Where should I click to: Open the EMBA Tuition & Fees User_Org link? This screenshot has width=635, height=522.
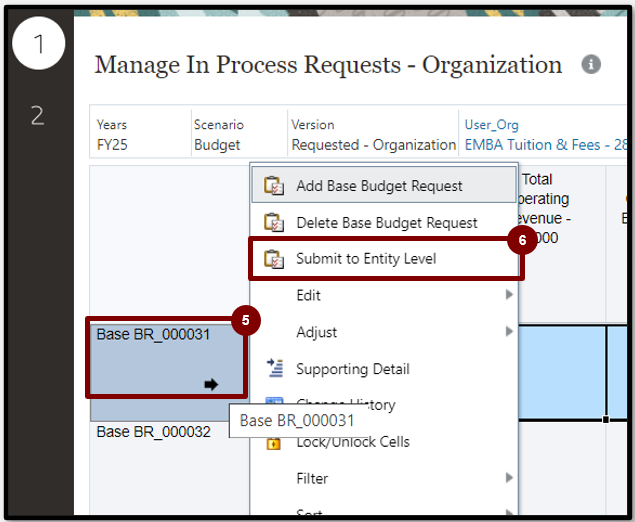(x=532, y=145)
